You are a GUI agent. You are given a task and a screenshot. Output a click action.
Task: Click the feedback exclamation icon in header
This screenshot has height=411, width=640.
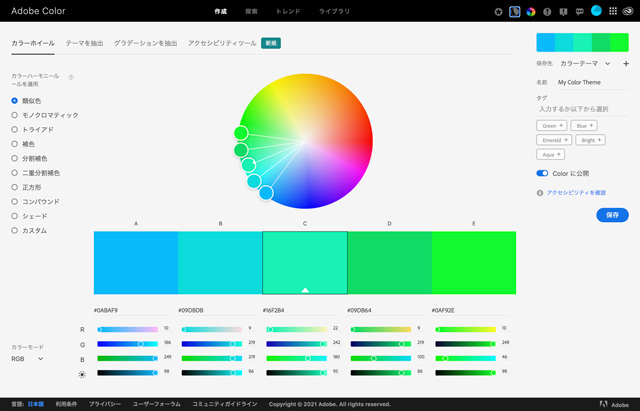point(563,12)
